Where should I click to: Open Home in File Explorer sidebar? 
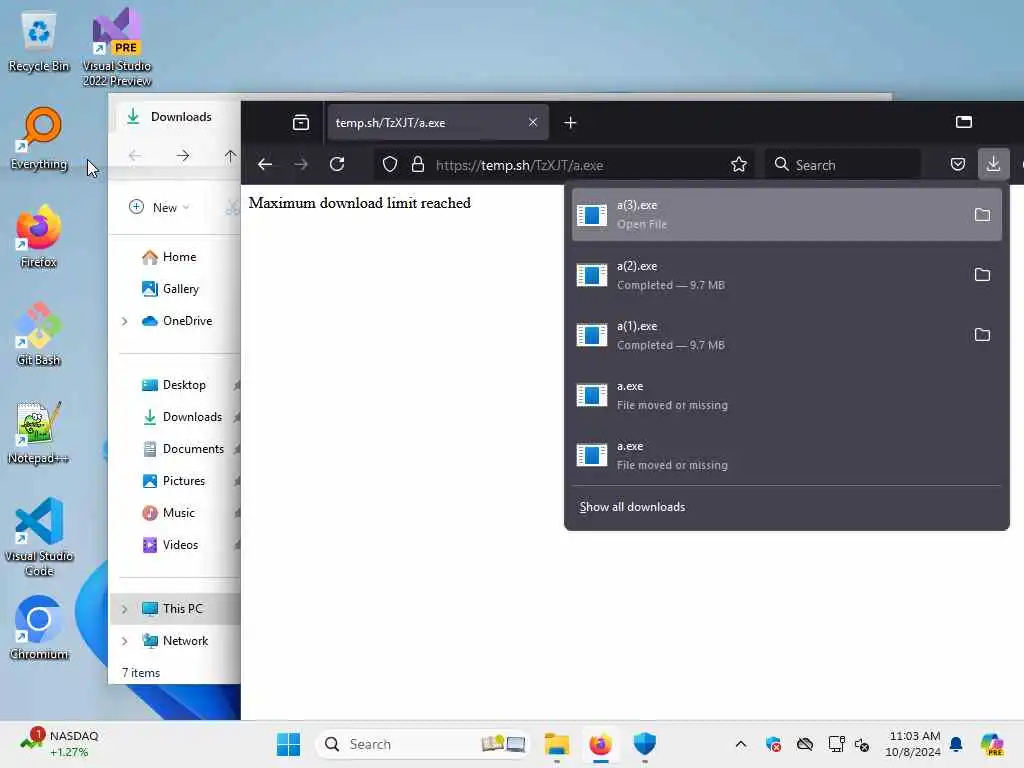coord(179,257)
